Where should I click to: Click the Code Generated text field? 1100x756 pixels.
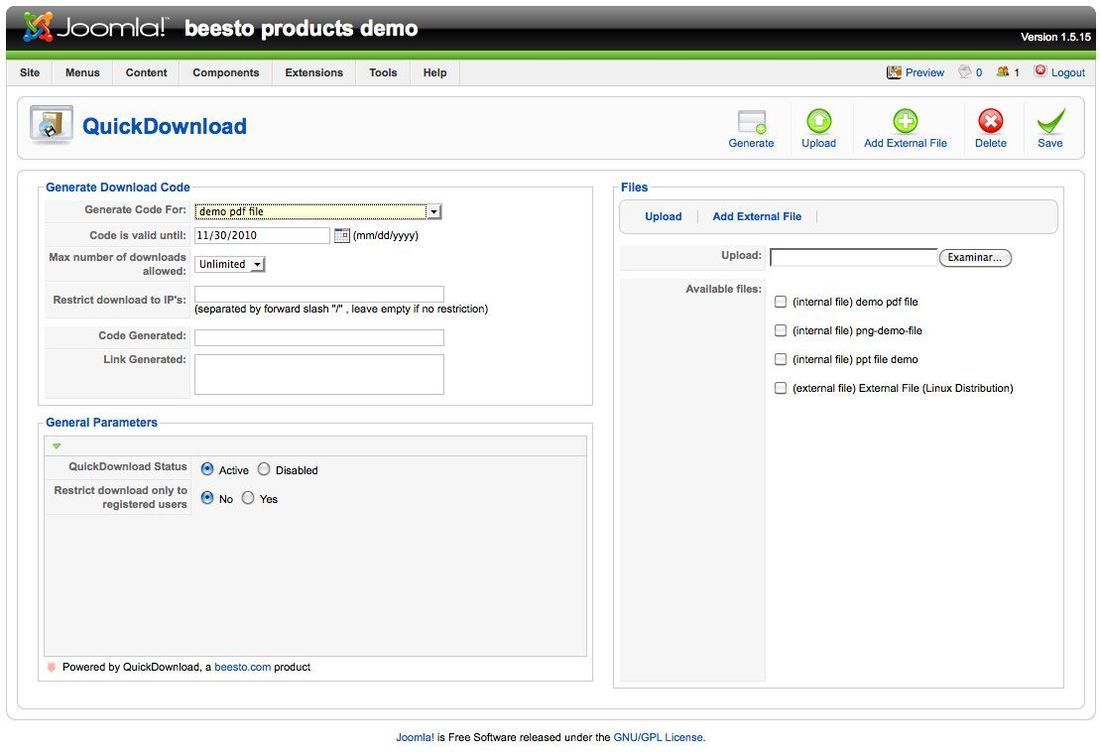point(319,337)
